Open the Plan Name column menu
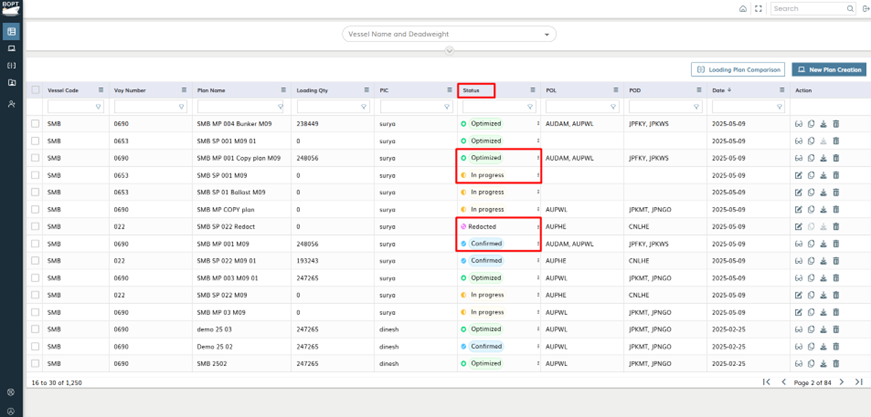The height and width of the screenshot is (417, 871). (x=284, y=90)
